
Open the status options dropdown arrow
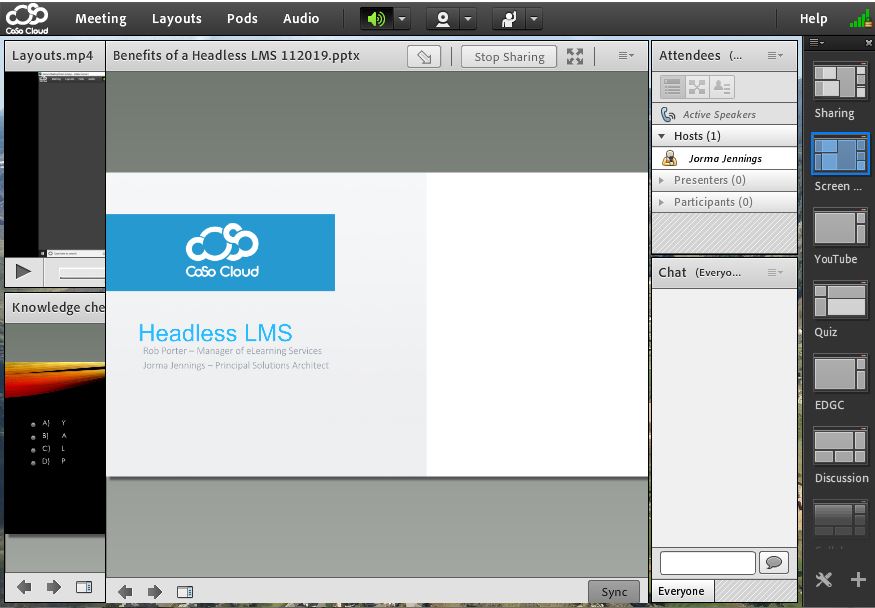tap(534, 19)
